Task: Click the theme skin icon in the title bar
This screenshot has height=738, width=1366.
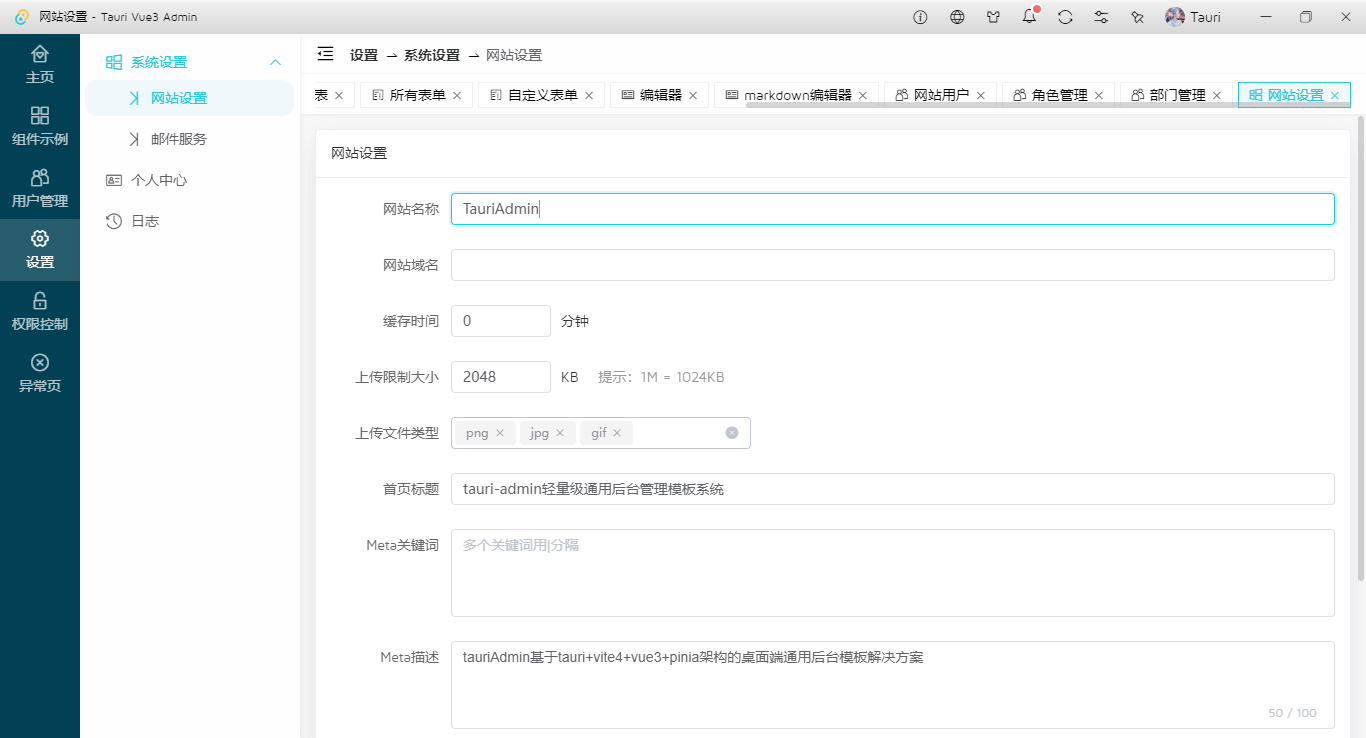Action: tap(993, 16)
